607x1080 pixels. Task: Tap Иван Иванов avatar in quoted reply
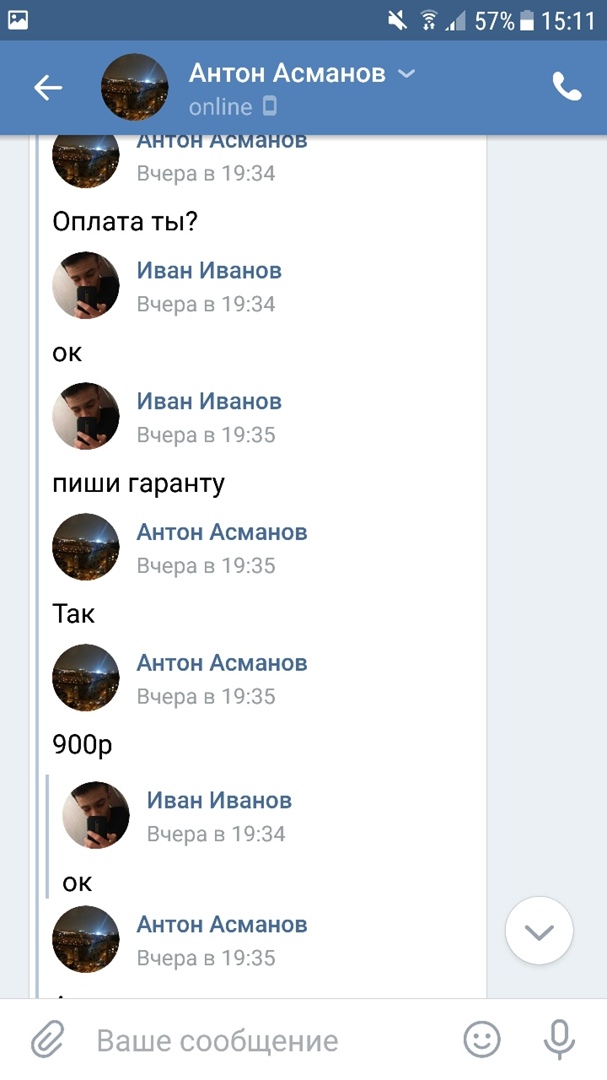96,815
